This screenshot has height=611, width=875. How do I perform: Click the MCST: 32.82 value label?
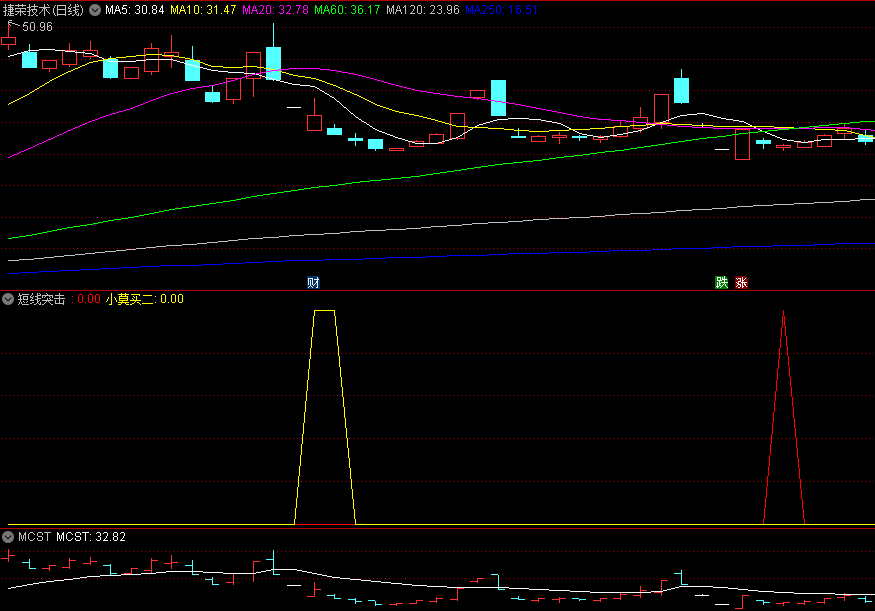pos(91,537)
